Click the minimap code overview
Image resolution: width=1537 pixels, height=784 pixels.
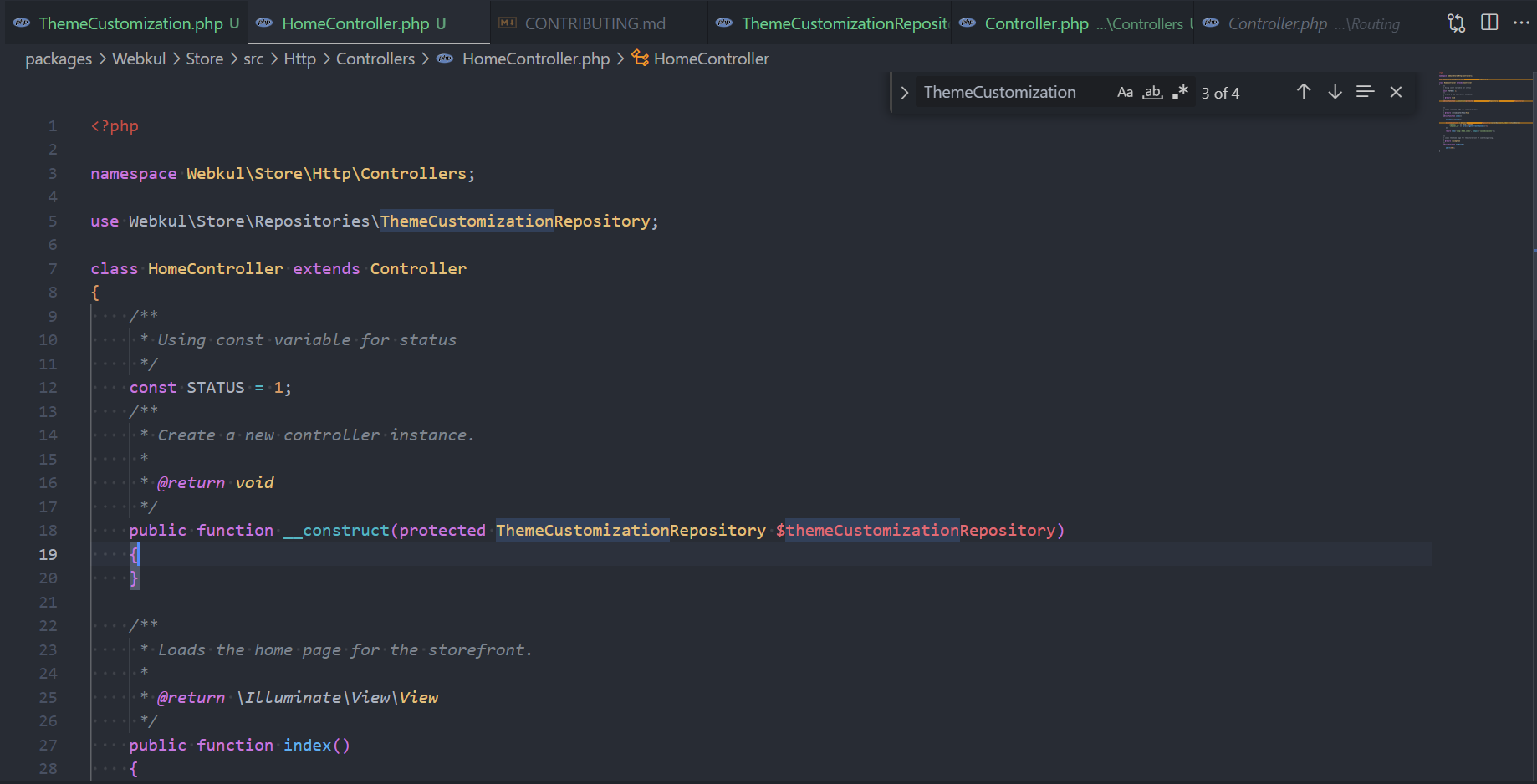tap(1486, 113)
